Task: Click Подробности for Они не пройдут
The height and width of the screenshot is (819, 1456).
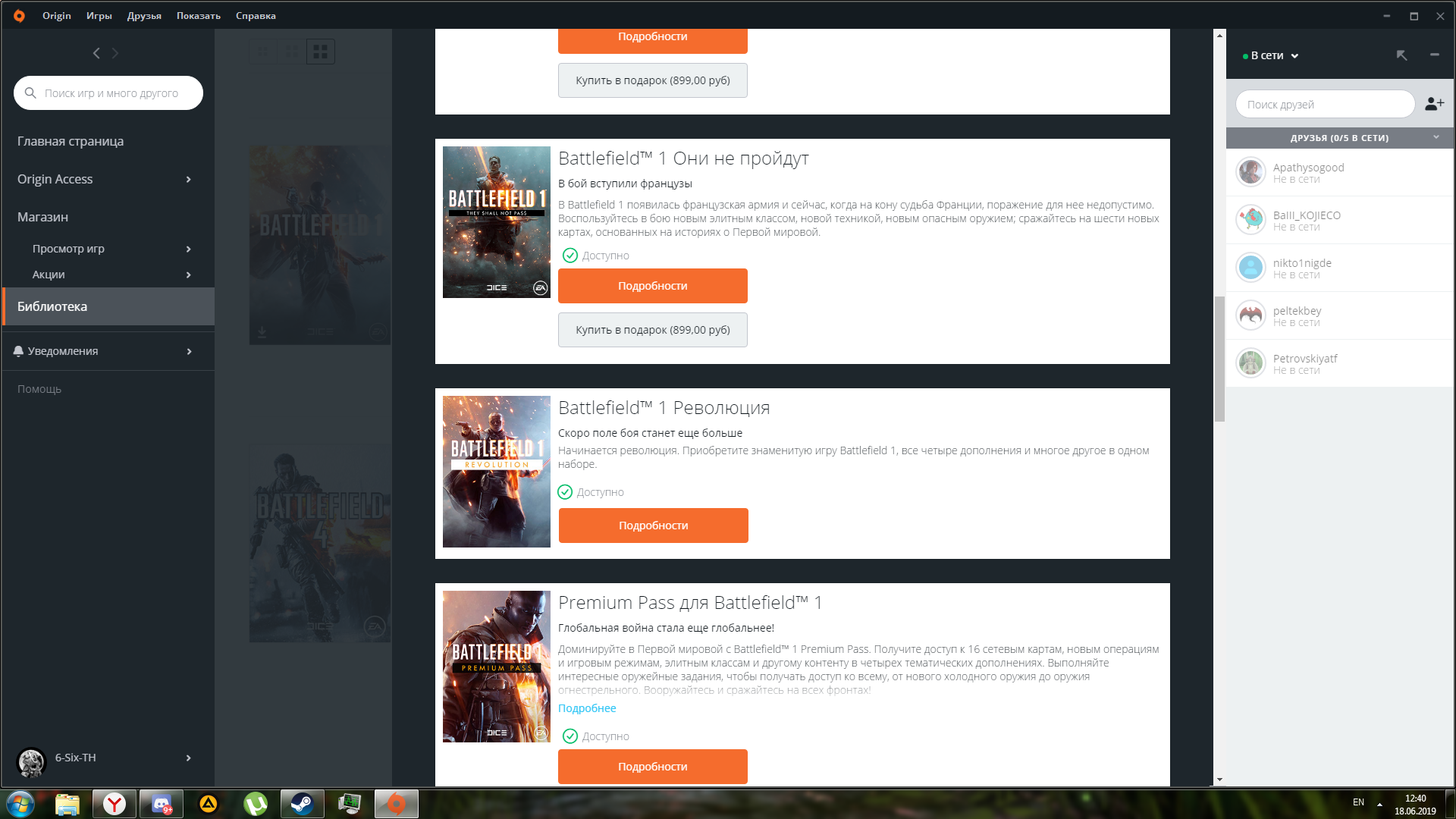Action: pos(653,286)
